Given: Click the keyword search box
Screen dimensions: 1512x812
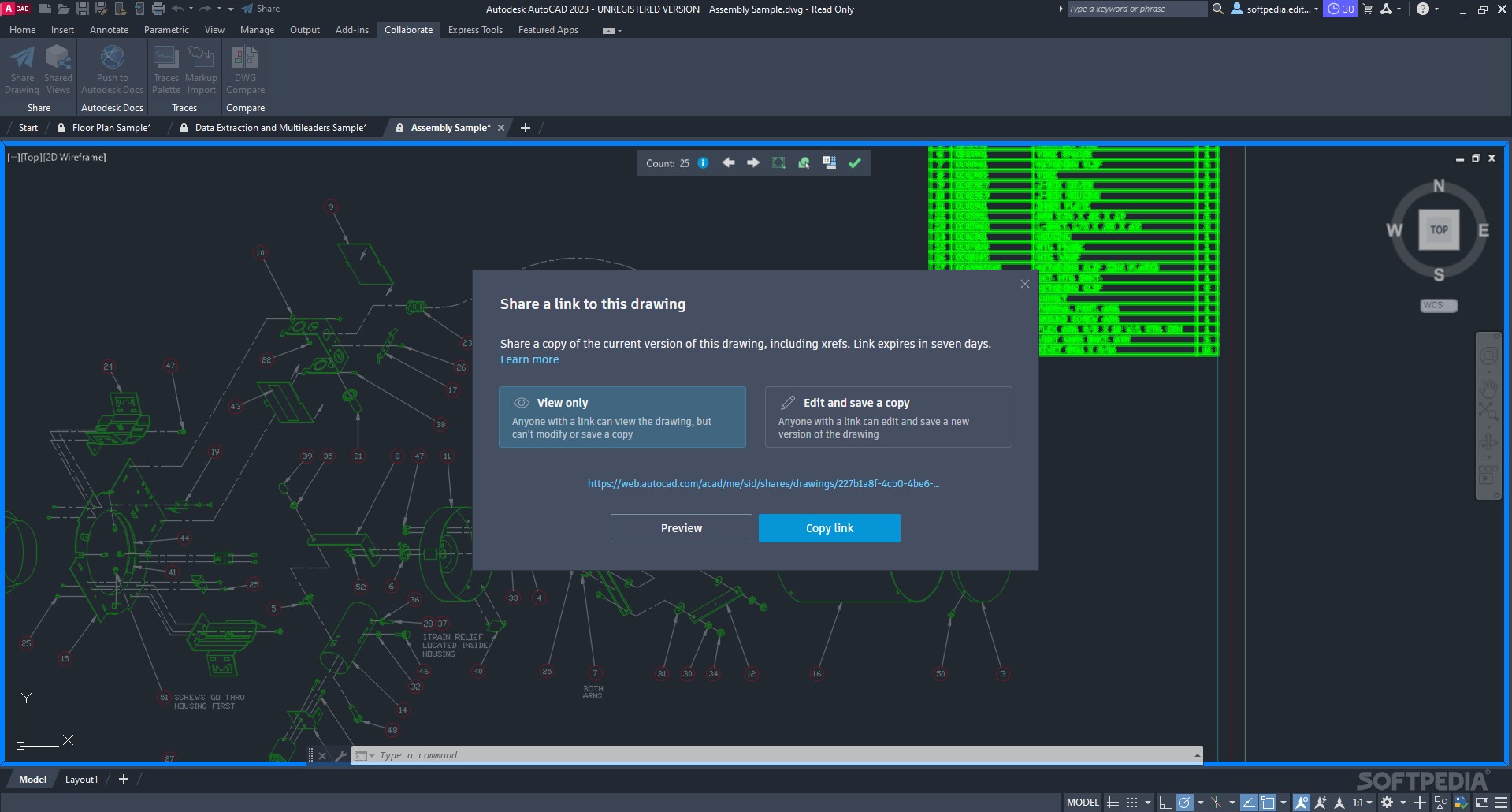Looking at the screenshot, I should (x=1136, y=9).
